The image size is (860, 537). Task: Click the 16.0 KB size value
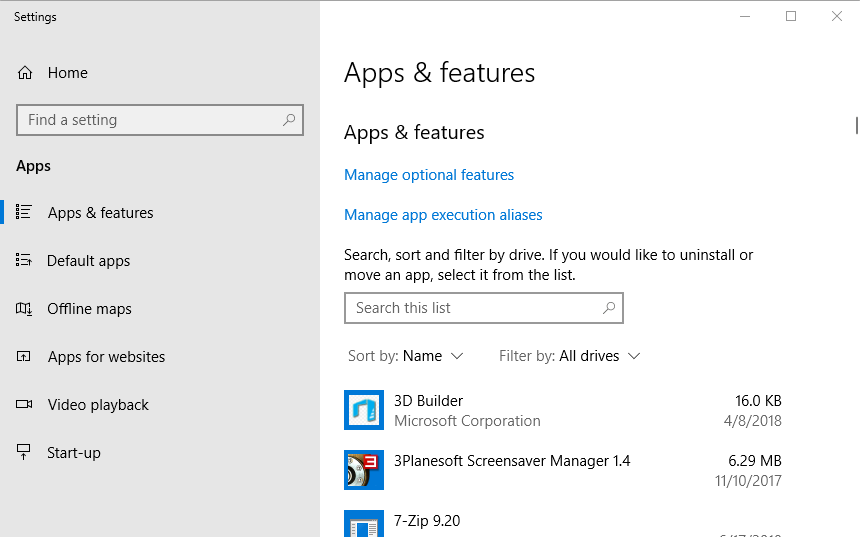(758, 401)
